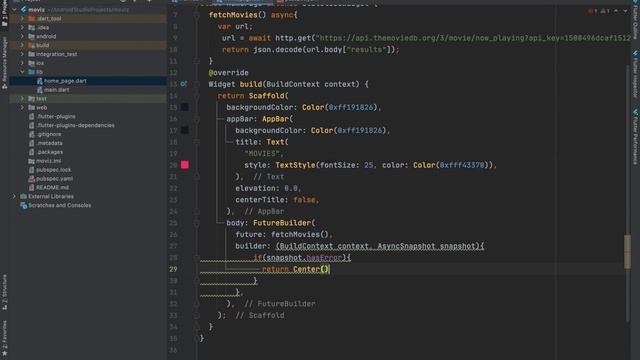Click the build folder icon

pyautogui.click(x=31, y=45)
